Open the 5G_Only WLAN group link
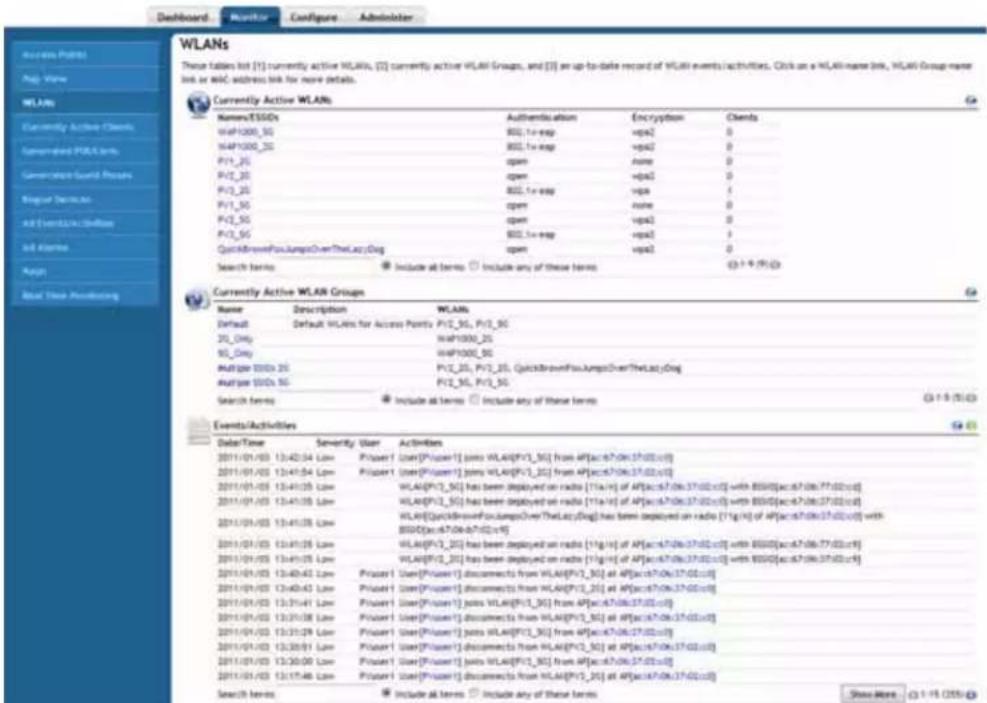Image resolution: width=987 pixels, height=703 pixels. 235,353
